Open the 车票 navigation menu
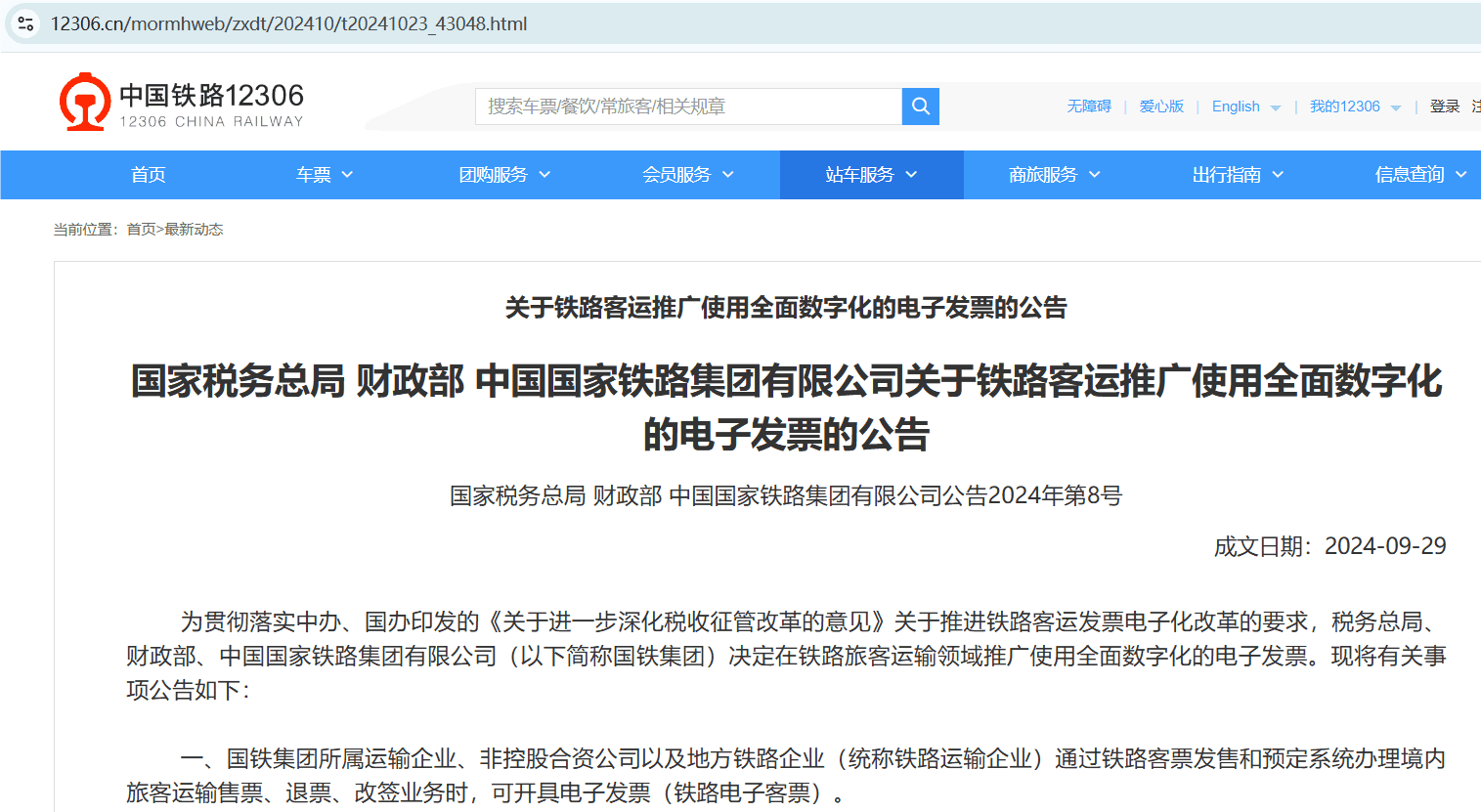Viewport: 1481px width, 812px height. click(314, 175)
